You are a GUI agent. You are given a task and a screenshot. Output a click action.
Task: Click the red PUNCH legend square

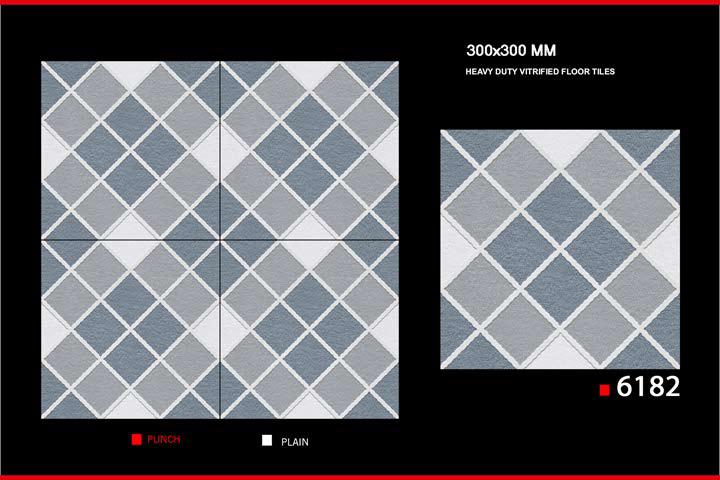tap(136, 439)
